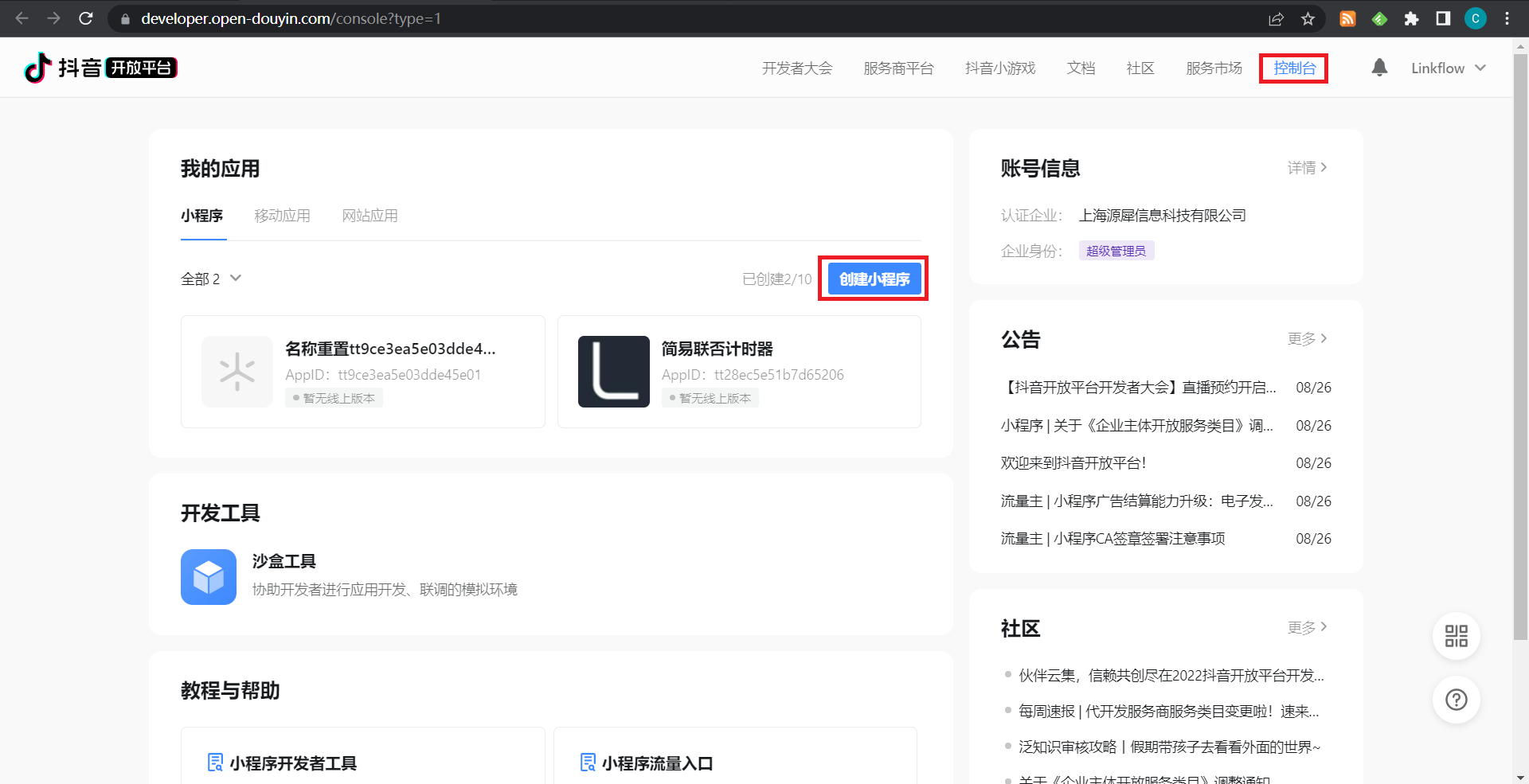This screenshot has width=1529, height=784.
Task: Open the Chrome extensions puzzle icon
Action: tap(1411, 18)
